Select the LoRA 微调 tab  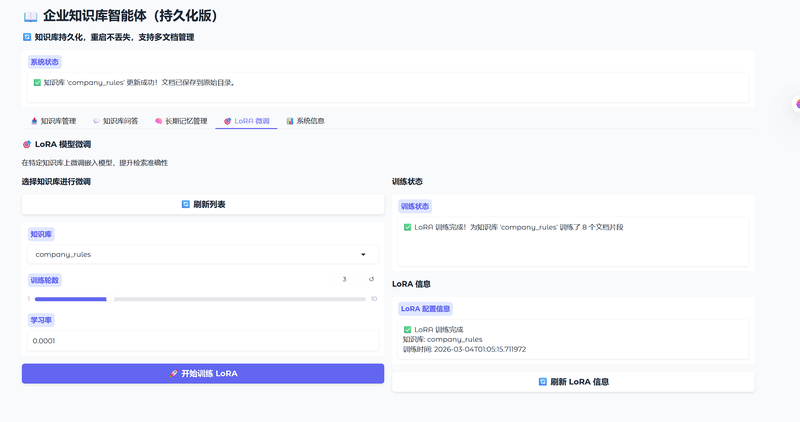click(246, 121)
